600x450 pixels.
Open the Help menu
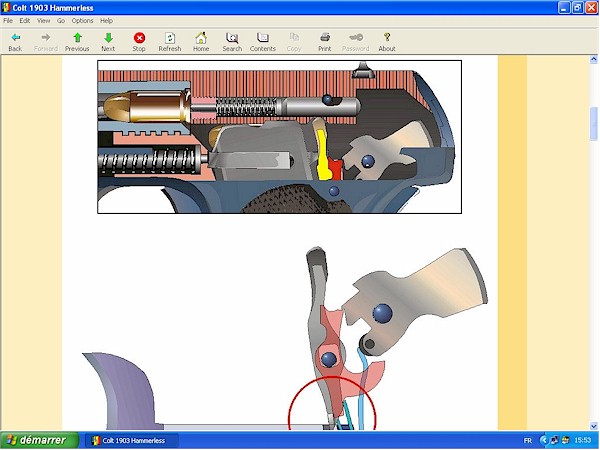point(106,21)
